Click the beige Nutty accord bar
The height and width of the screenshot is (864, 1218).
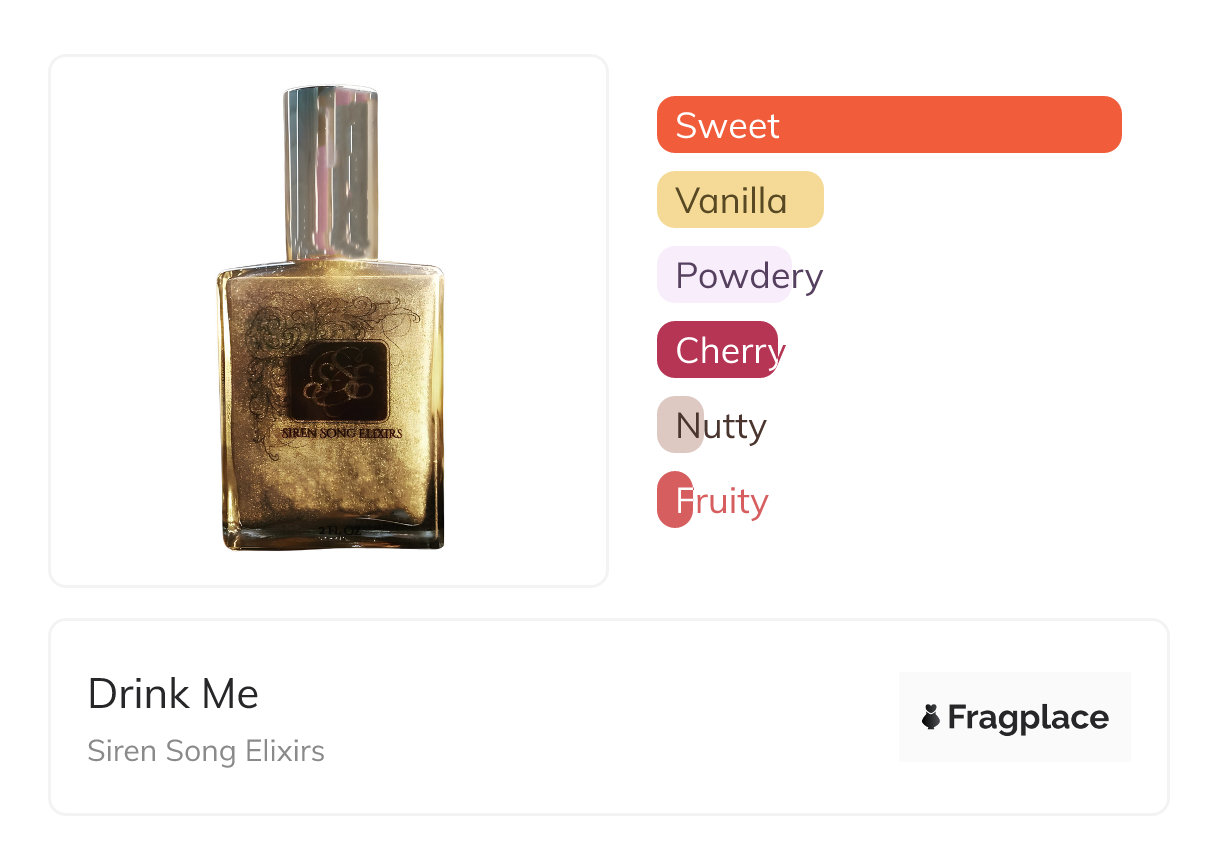668,425
